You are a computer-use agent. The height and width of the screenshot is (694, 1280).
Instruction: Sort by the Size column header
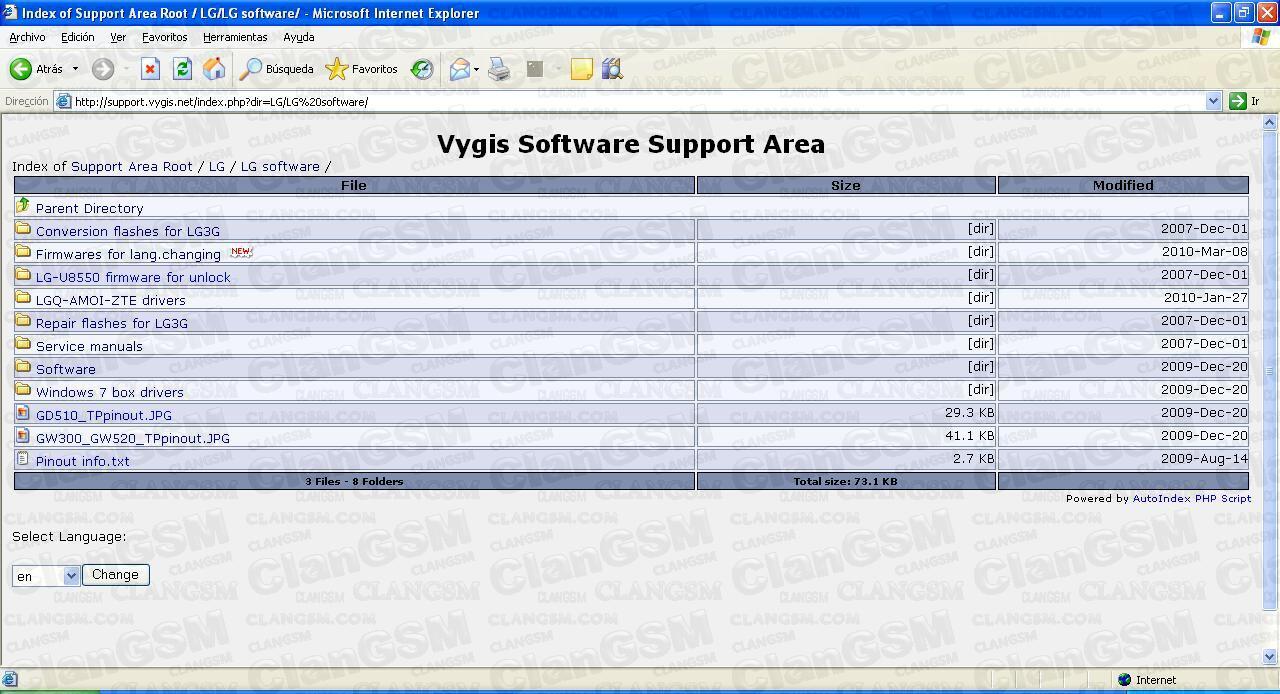click(846, 185)
